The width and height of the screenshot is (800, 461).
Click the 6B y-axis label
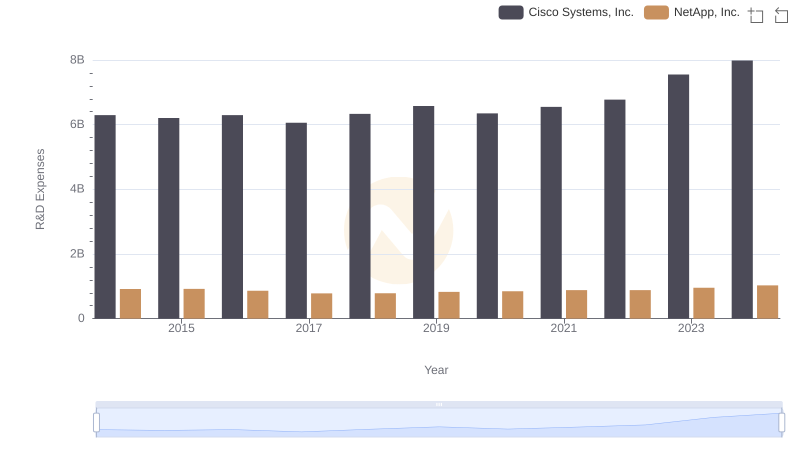77,124
